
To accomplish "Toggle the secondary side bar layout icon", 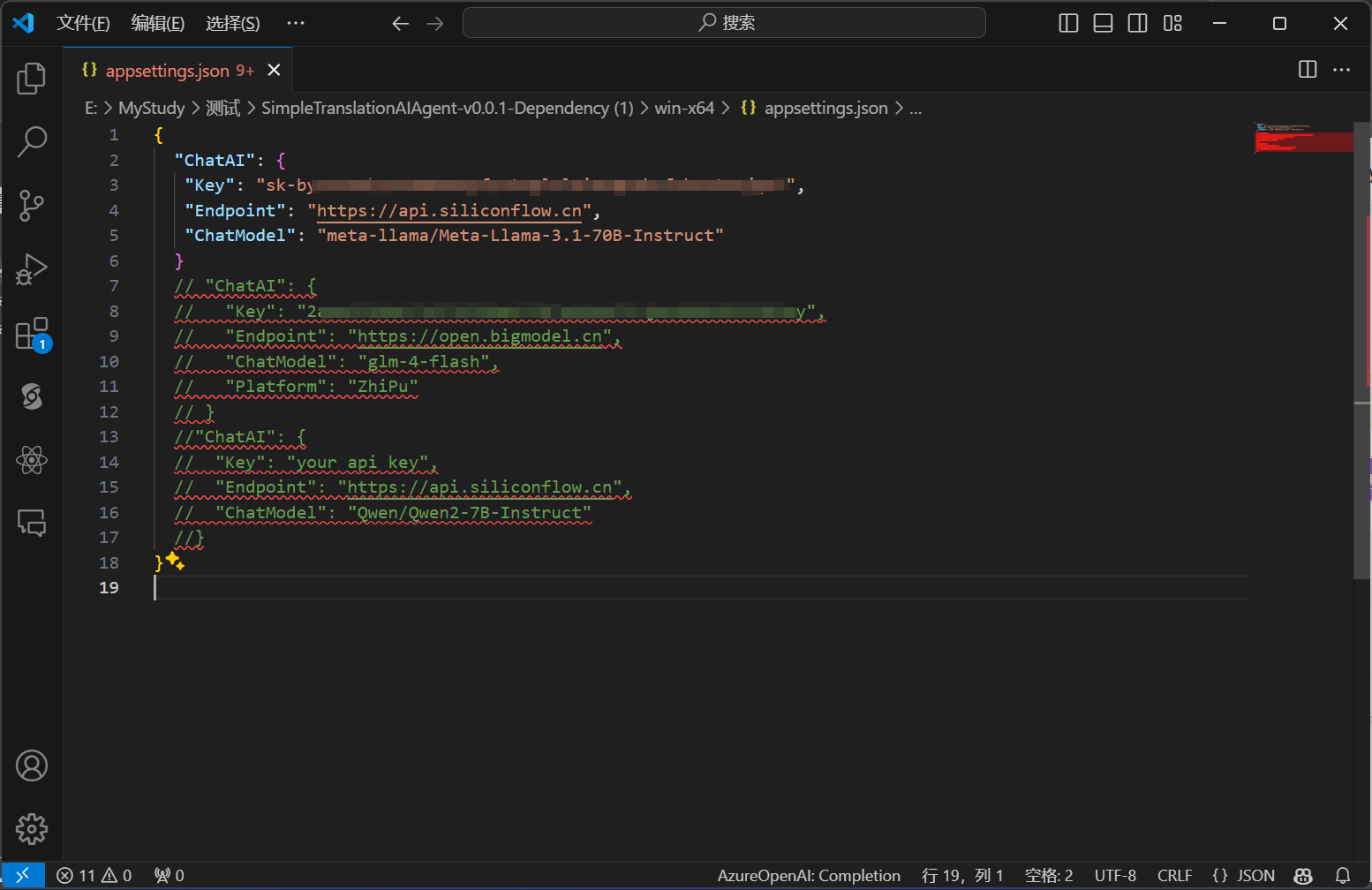I will pos(1138,24).
